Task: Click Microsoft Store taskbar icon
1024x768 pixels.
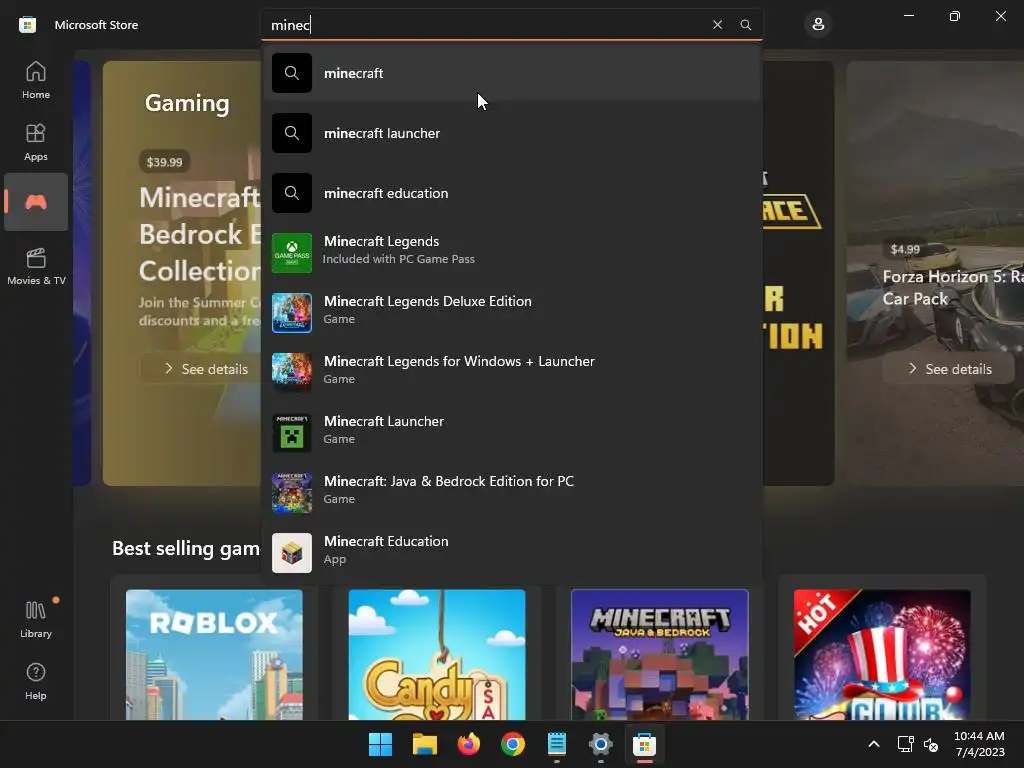Action: click(645, 744)
